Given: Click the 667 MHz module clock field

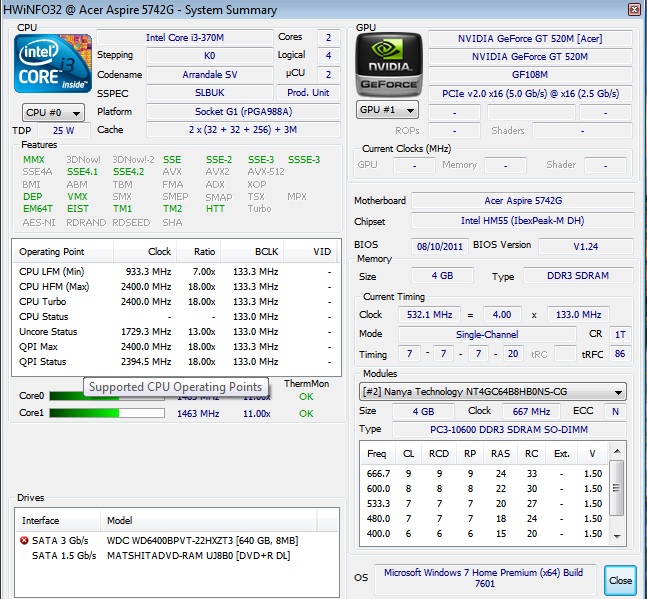Looking at the screenshot, I should click(x=531, y=411).
